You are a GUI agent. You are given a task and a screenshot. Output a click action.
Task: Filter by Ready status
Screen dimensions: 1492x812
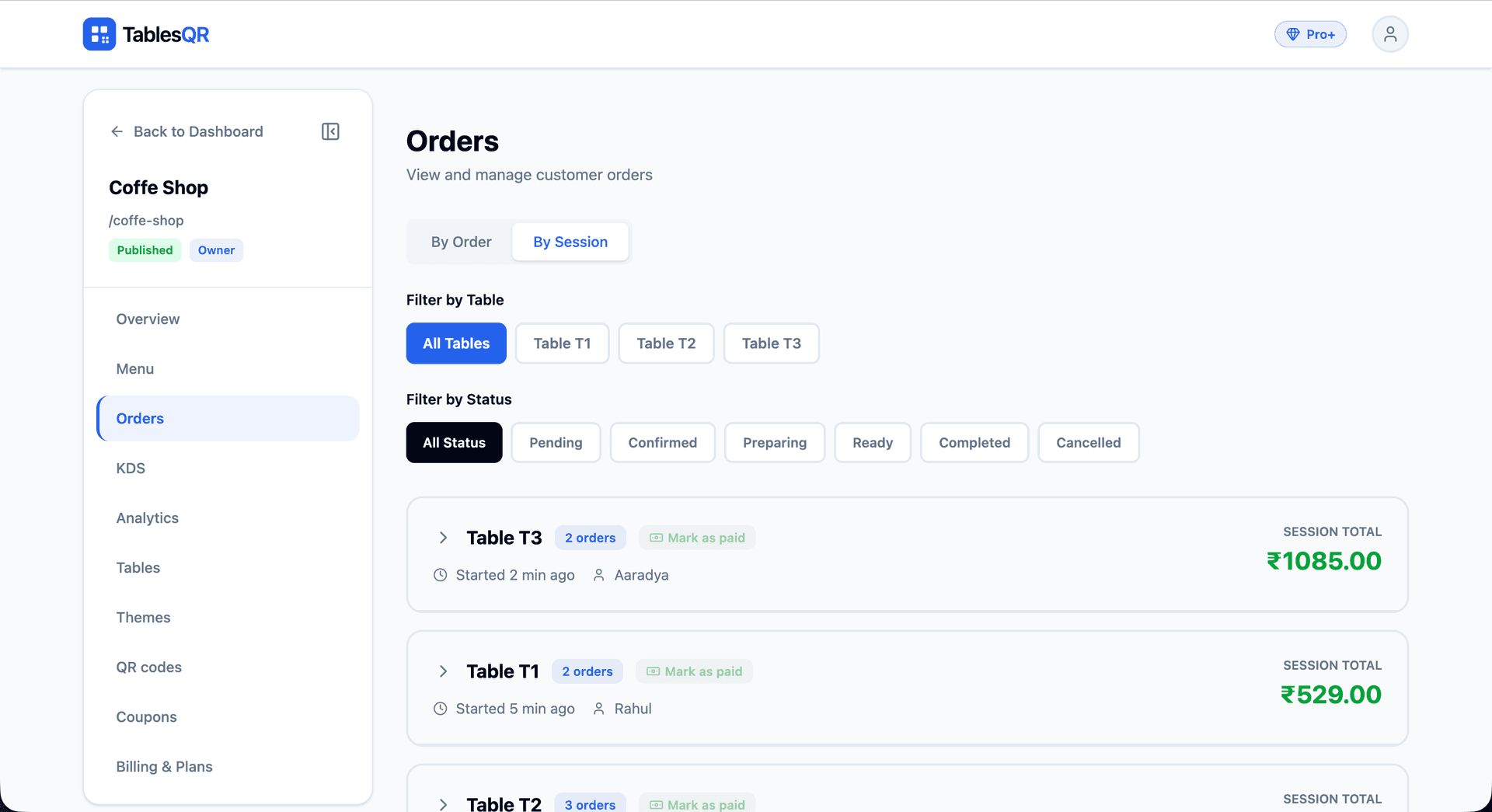pos(873,443)
